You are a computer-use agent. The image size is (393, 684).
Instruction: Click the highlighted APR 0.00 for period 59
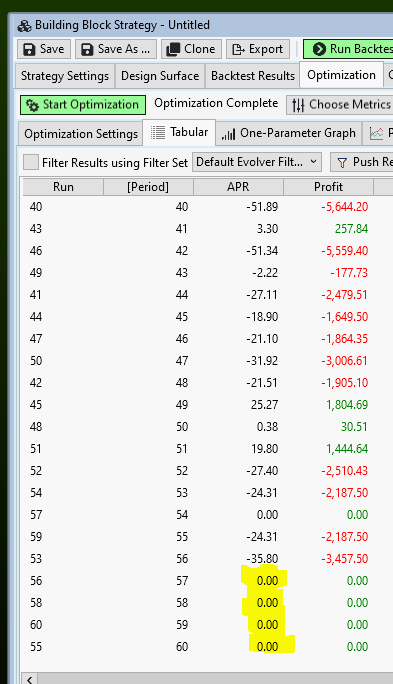(267, 625)
